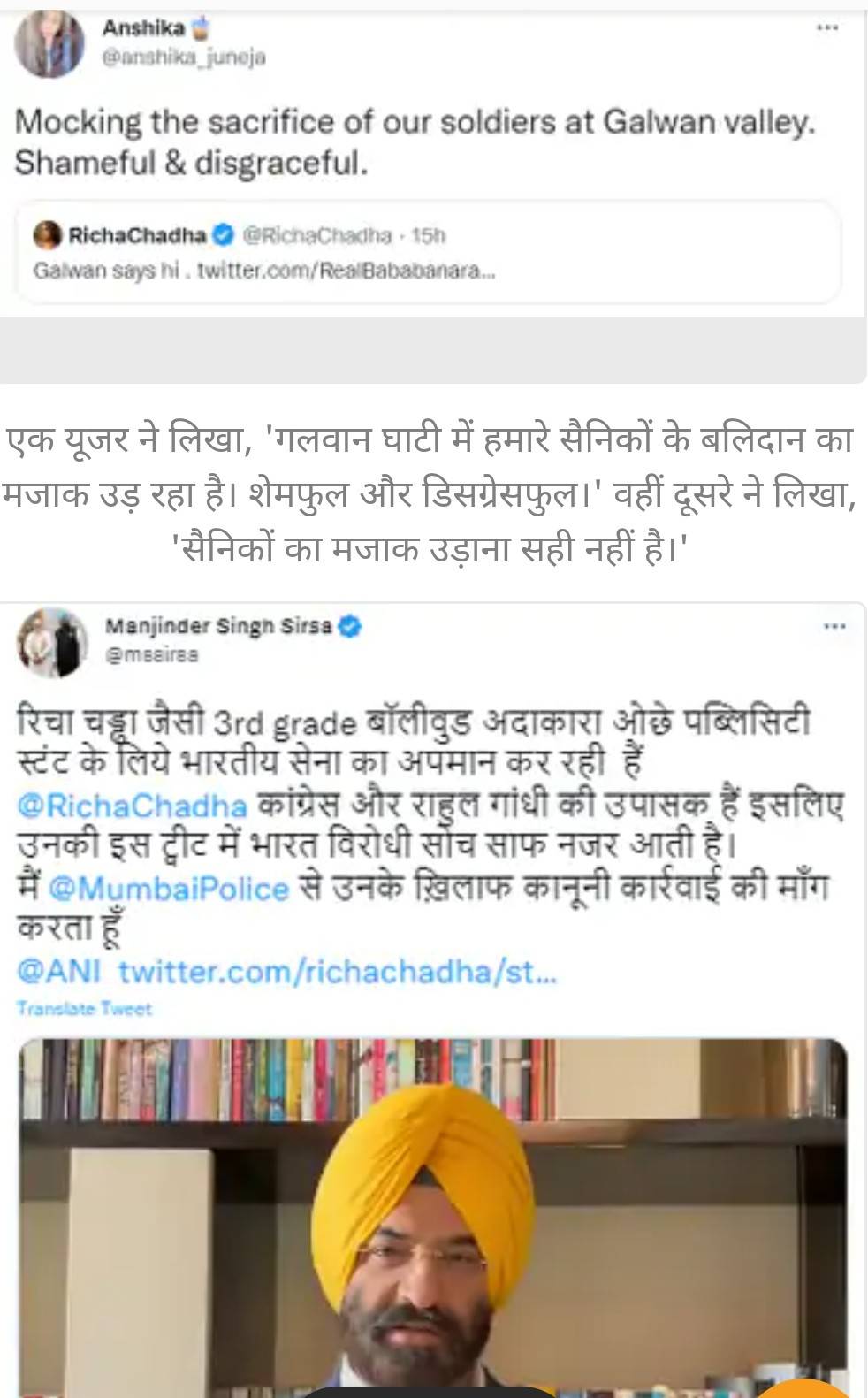Open the quoted RichaChadha tweet card
The image size is (868, 1398).
(x=429, y=252)
